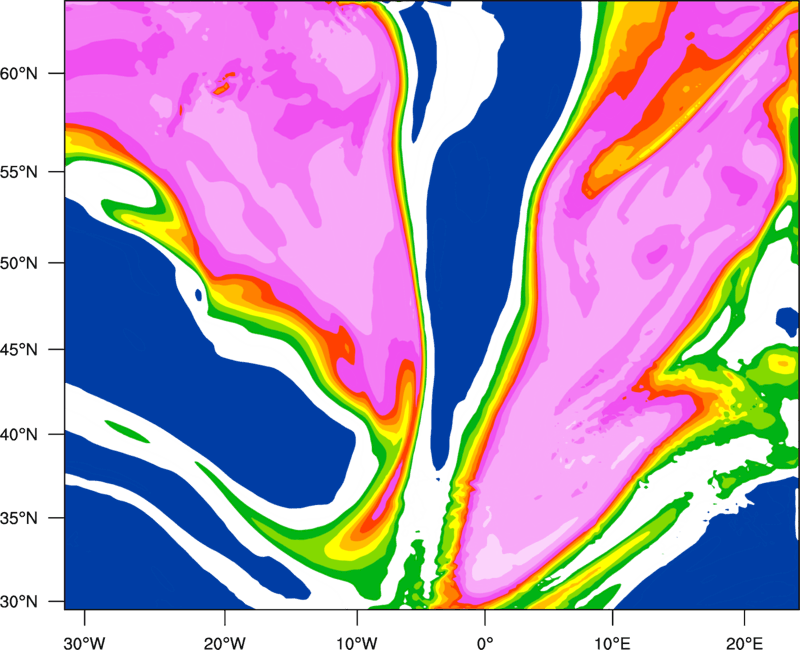Click the 40°N latitude label
The image size is (800, 650).
tap(19, 434)
